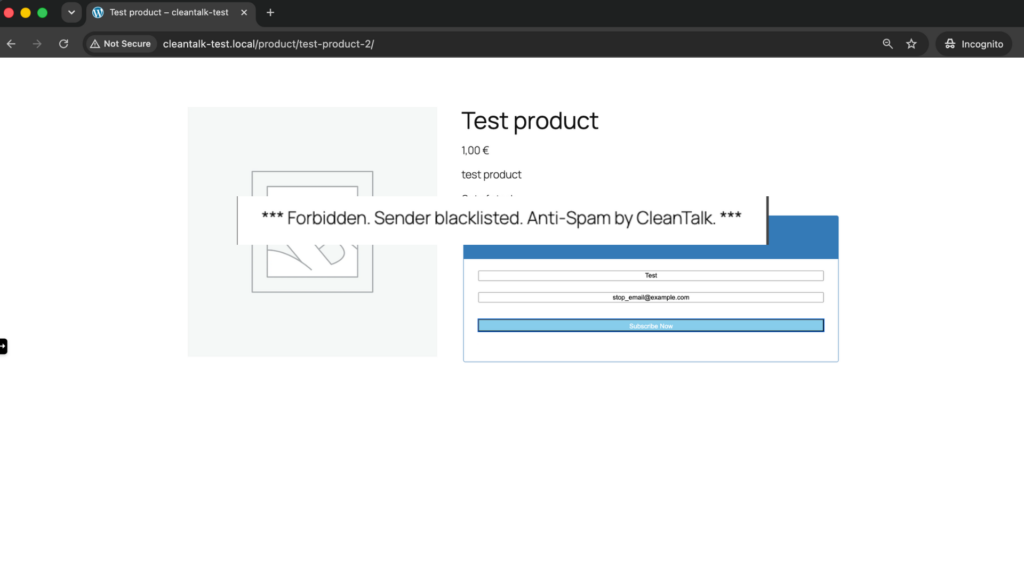Click the name field containing Test
This screenshot has height=576, width=1024.
650,276
